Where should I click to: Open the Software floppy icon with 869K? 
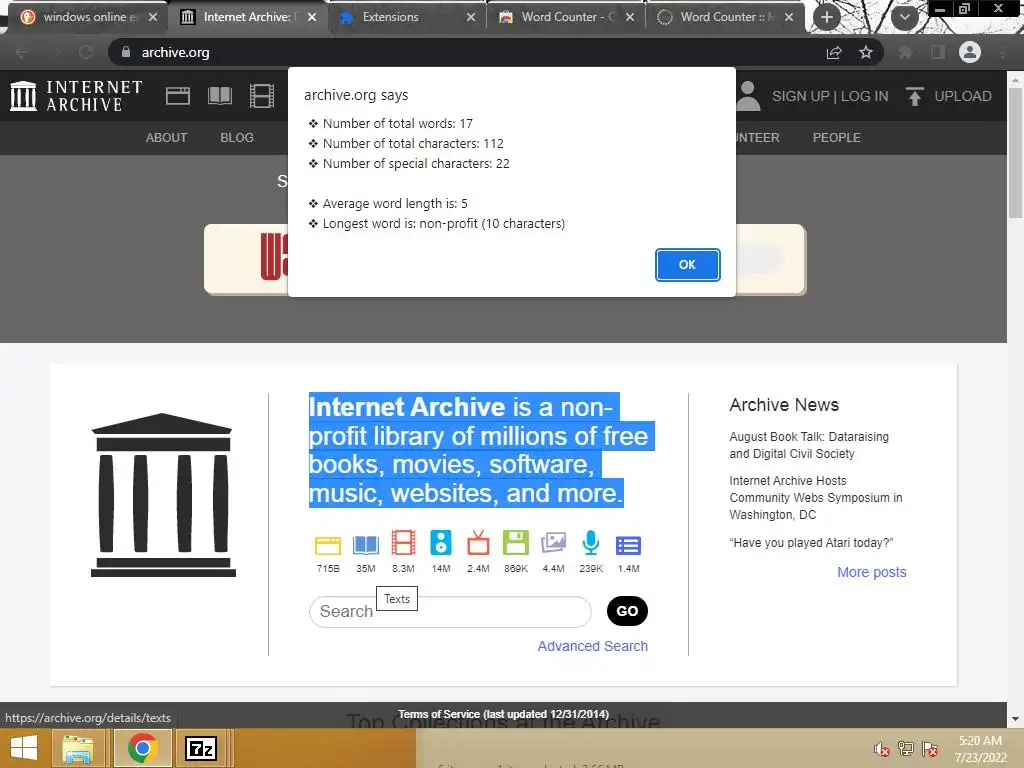(516, 543)
